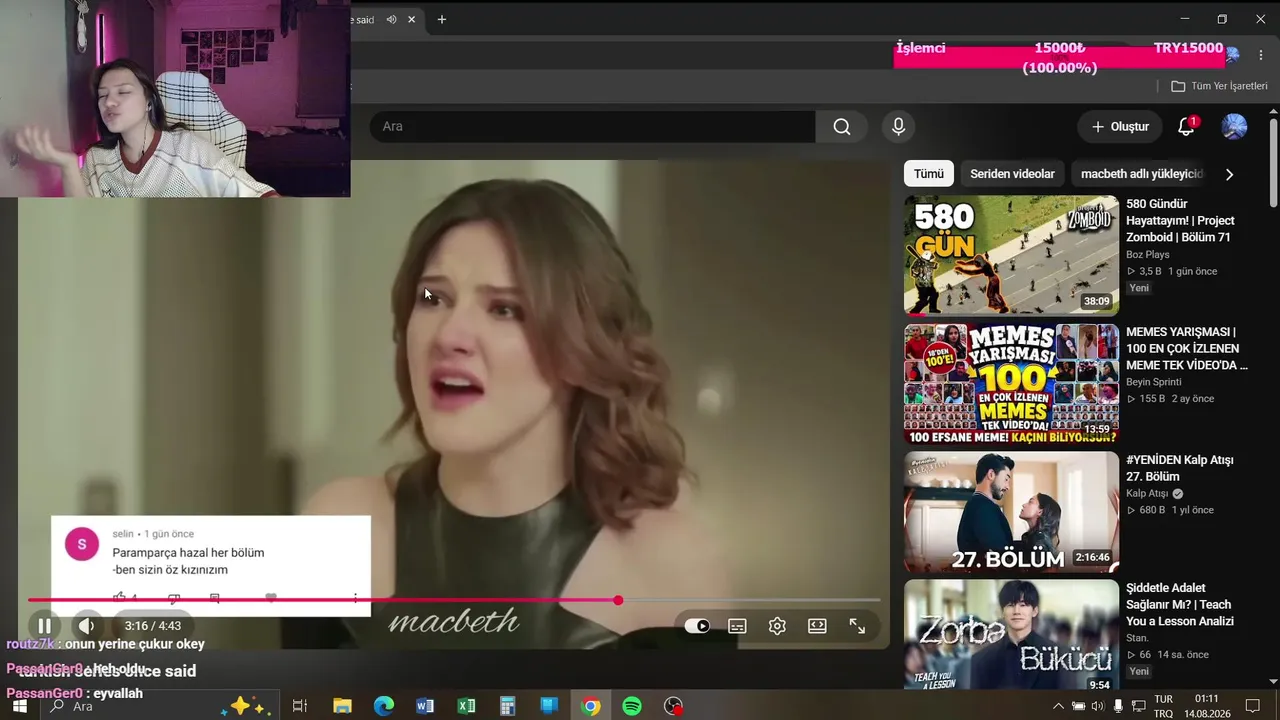
Task: Enter fullscreen mode for the video
Action: tap(857, 626)
